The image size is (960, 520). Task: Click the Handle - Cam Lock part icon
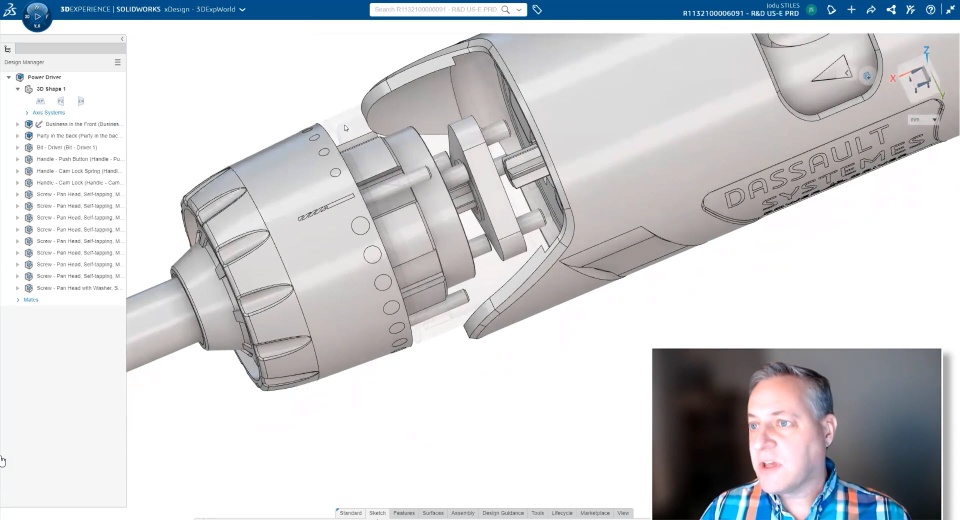pyautogui.click(x=29, y=183)
